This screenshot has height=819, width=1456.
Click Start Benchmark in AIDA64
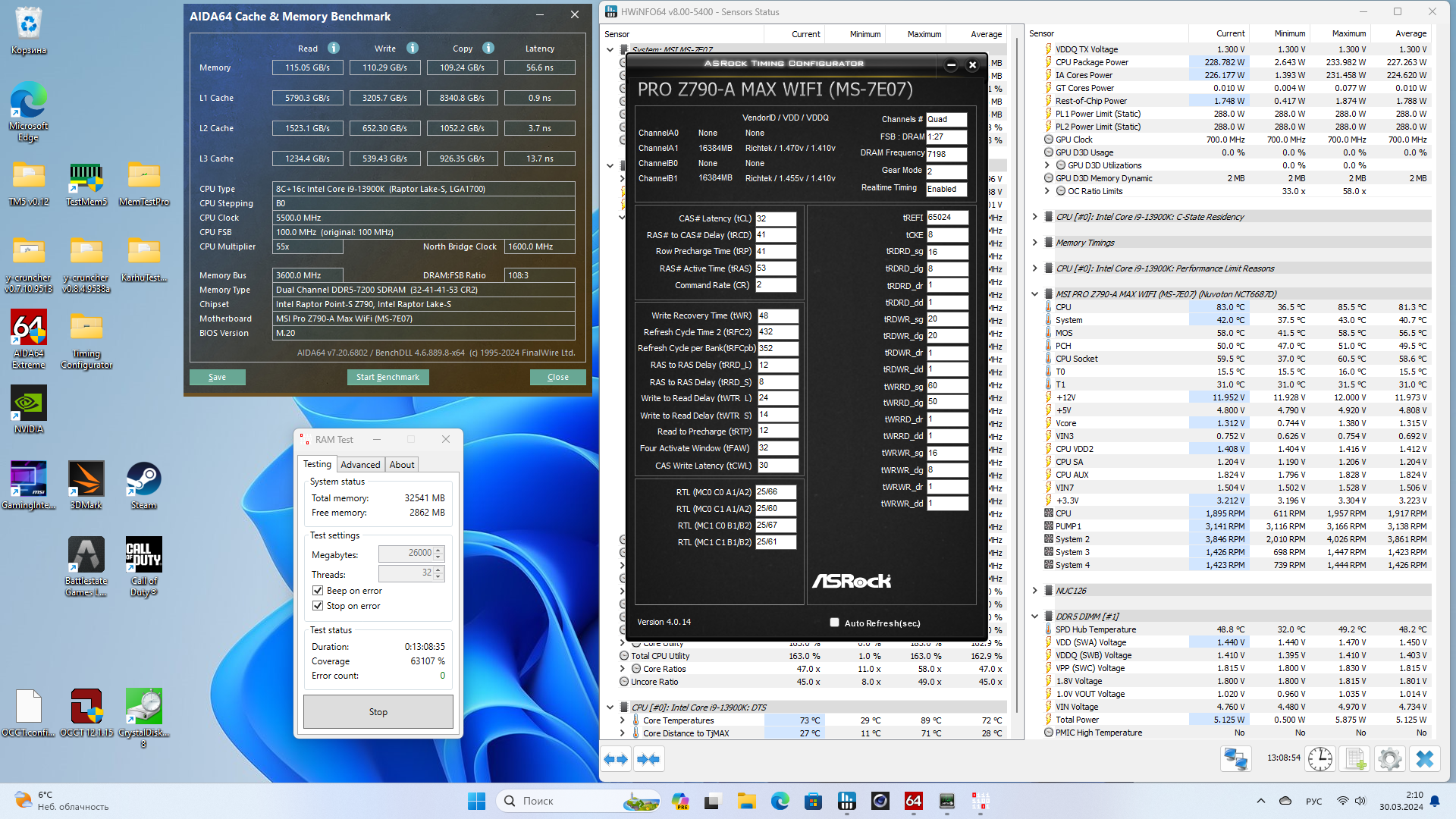[388, 377]
